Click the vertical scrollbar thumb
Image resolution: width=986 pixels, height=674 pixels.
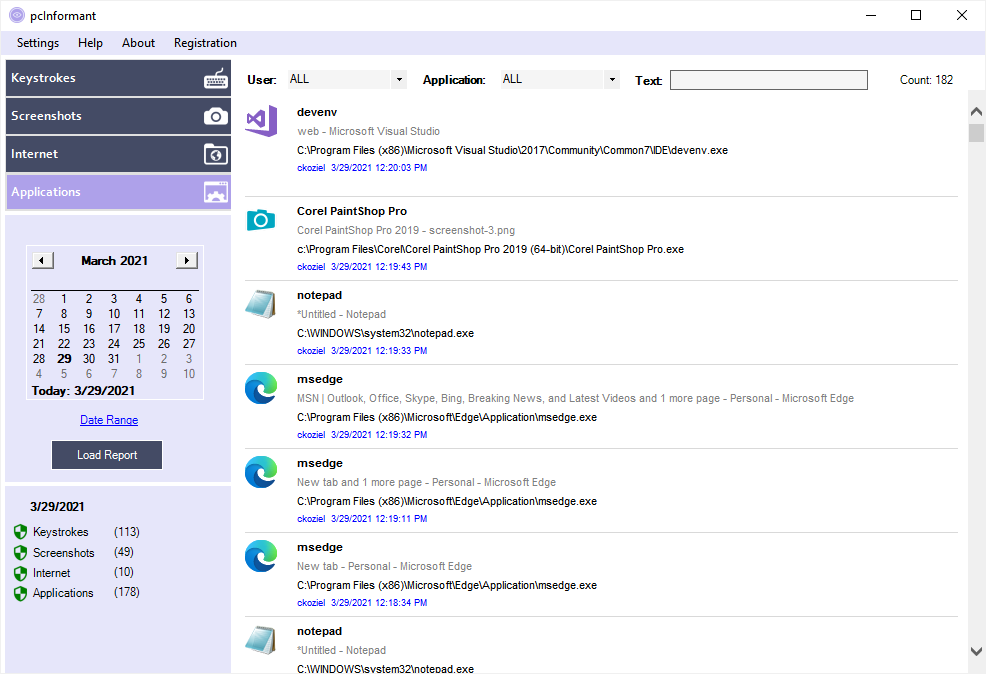[976, 133]
